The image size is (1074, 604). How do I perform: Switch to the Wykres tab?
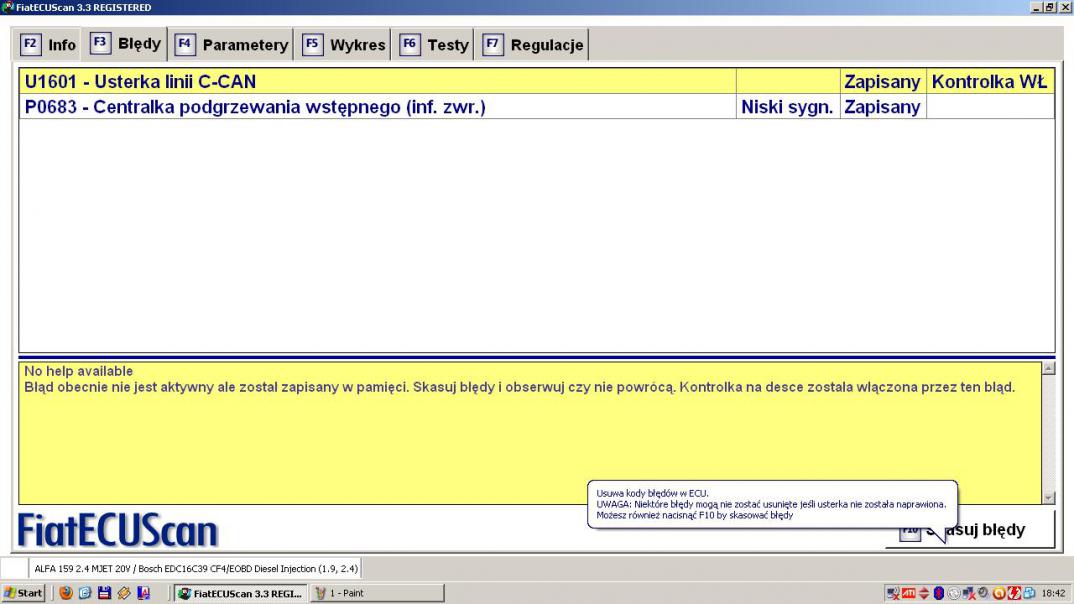[343, 45]
